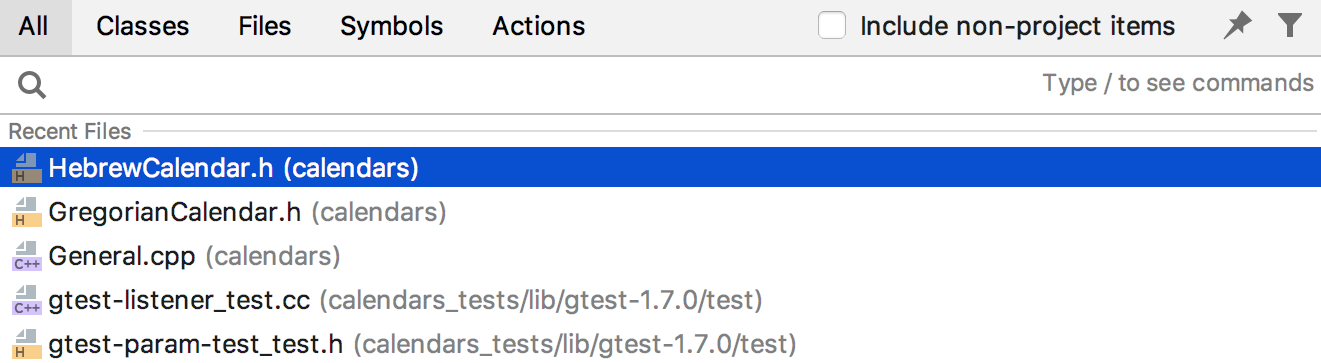Click the gtest-param-test_test.h file icon

(26, 343)
